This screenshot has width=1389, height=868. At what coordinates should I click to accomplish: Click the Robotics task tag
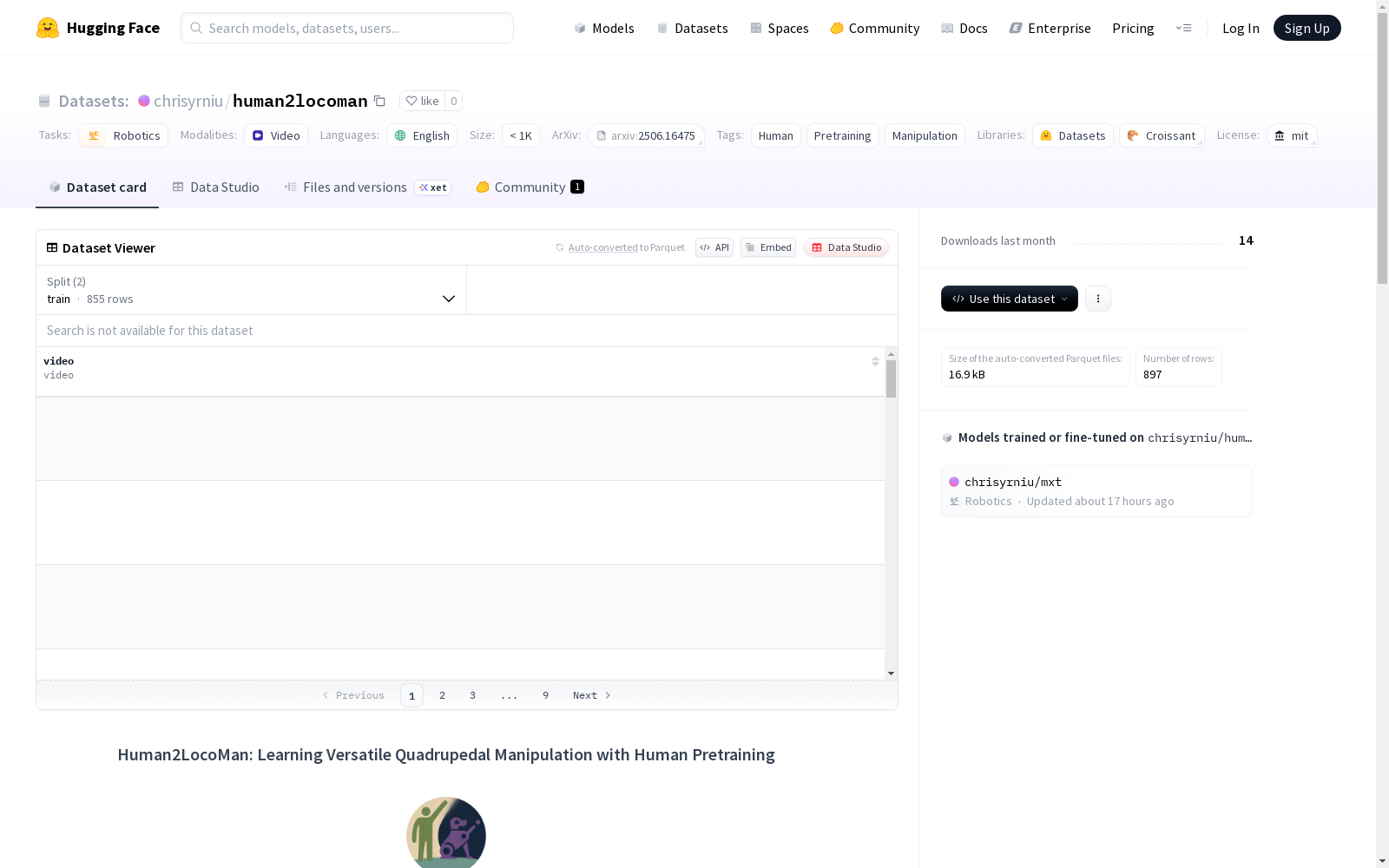(x=123, y=135)
